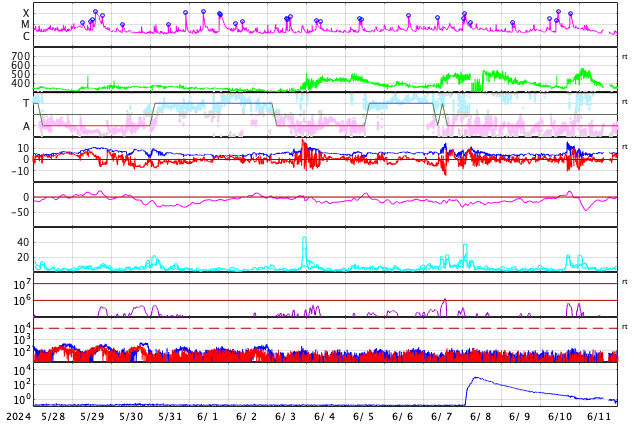The image size is (634, 424).
Task: Pick the 6/ 7 date label
Action: 442,416
